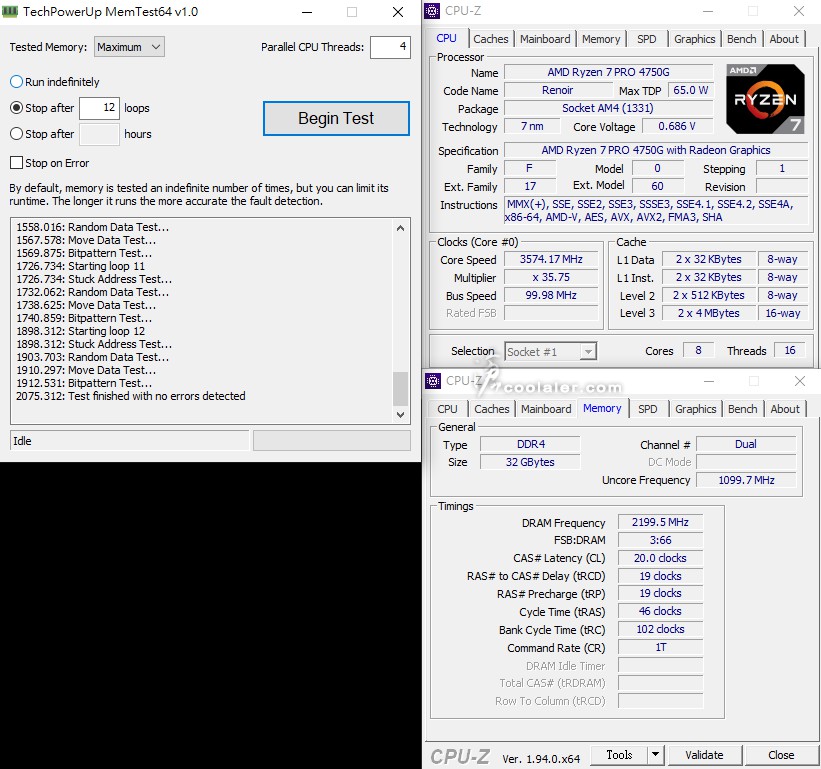
Task: Close the TechPowerUp MemTest64 window
Action: (x=396, y=12)
